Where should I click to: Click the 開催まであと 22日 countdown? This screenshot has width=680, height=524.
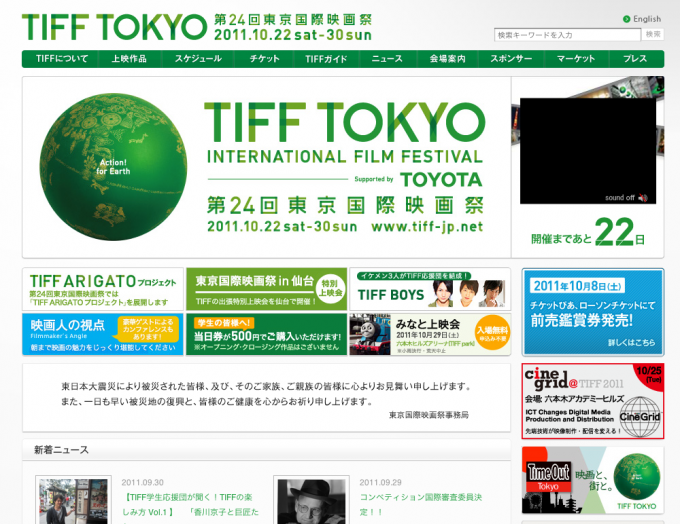pyautogui.click(x=588, y=233)
